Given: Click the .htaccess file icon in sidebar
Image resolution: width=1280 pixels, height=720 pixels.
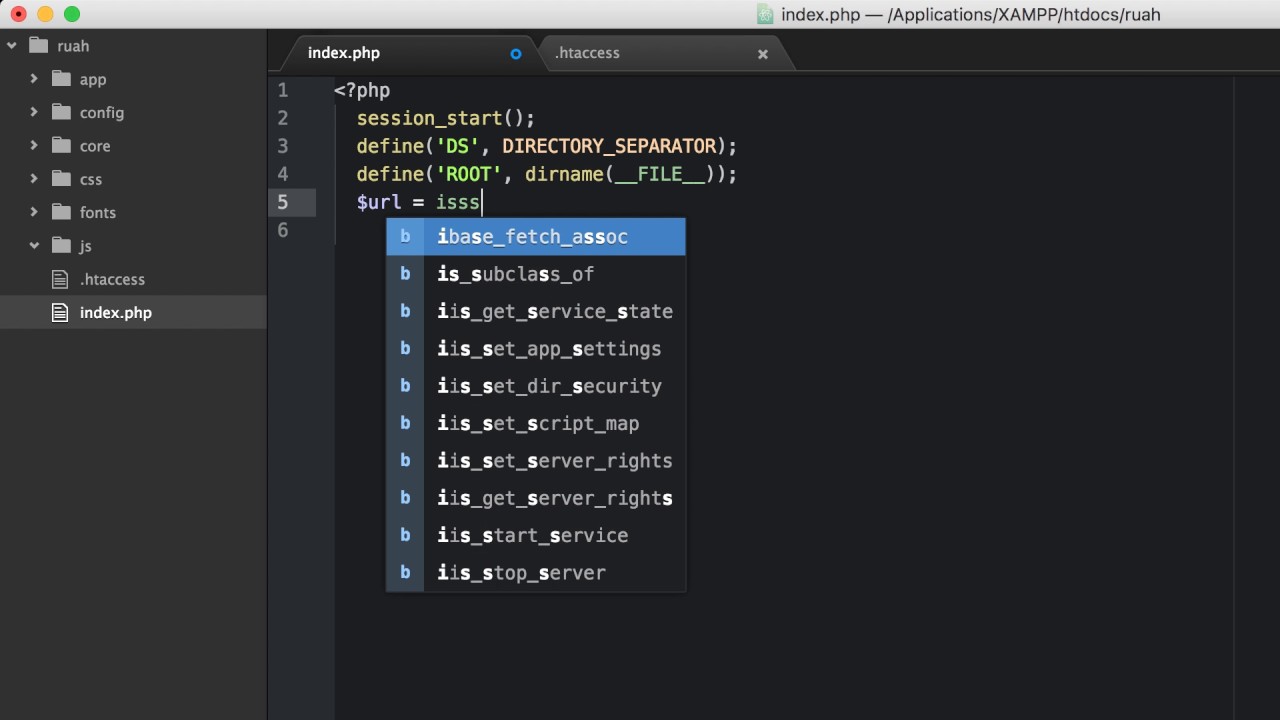Looking at the screenshot, I should 61,279.
